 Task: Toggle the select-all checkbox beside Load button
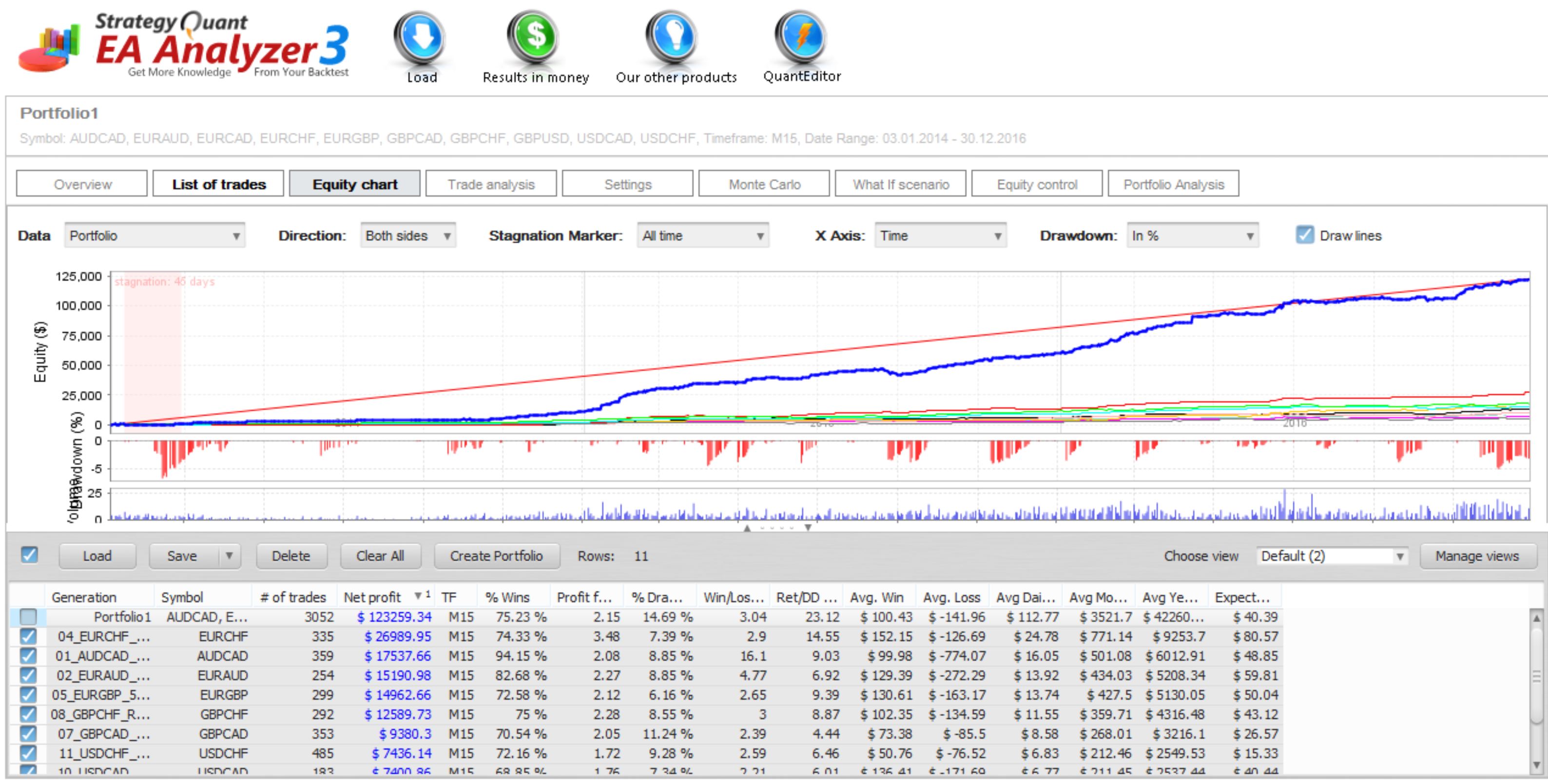click(x=29, y=555)
